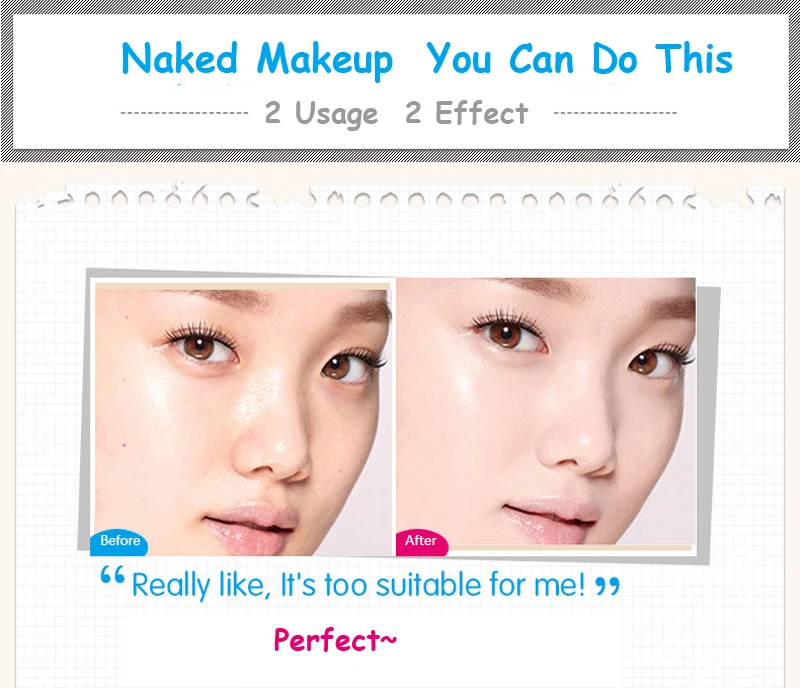The width and height of the screenshot is (800, 688).
Task: Click the pink After badge
Action: 422,543
